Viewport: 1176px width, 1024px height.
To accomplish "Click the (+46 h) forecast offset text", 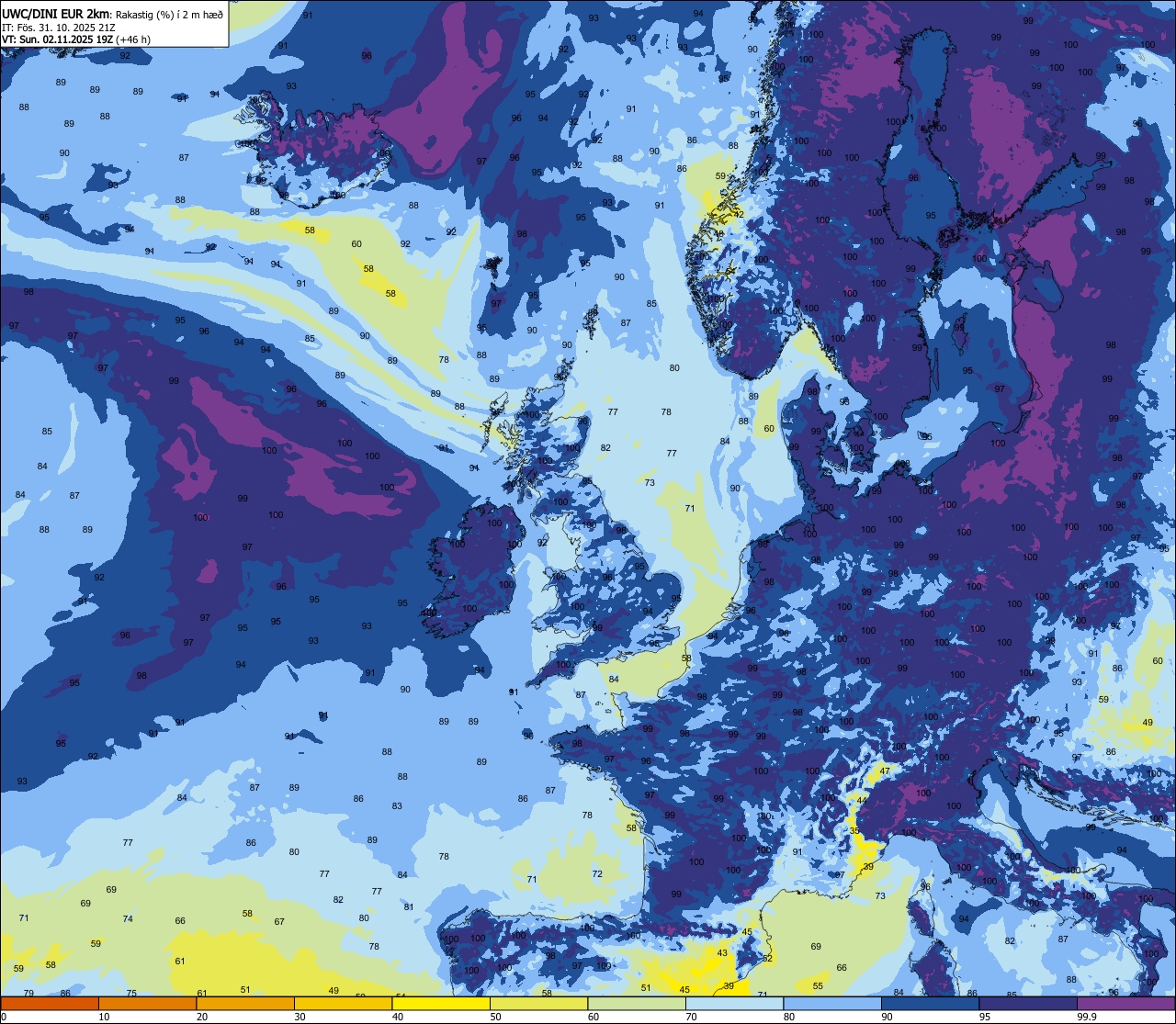I will tap(133, 39).
